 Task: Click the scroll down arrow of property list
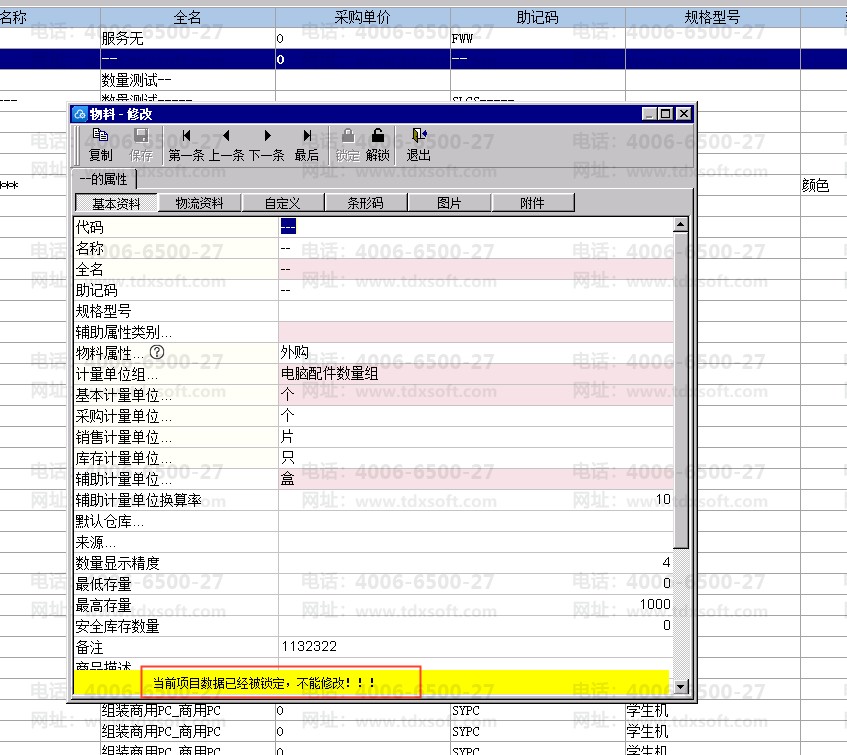tap(681, 686)
